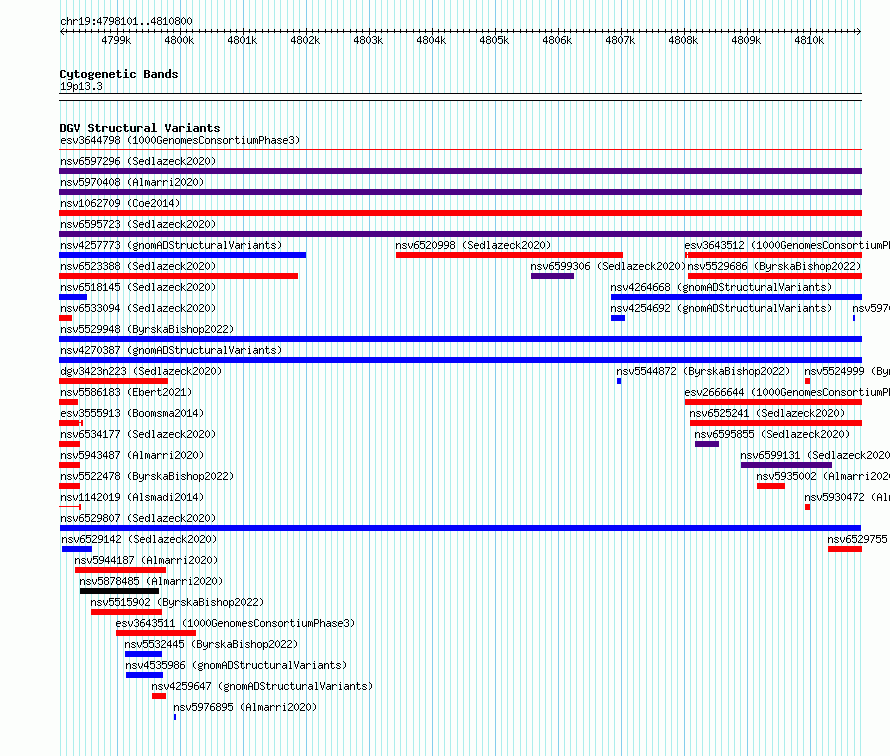This screenshot has height=756, width=890.
Task: Open the nsv5970408 (Almarri2020) variant
Action: tap(132, 182)
